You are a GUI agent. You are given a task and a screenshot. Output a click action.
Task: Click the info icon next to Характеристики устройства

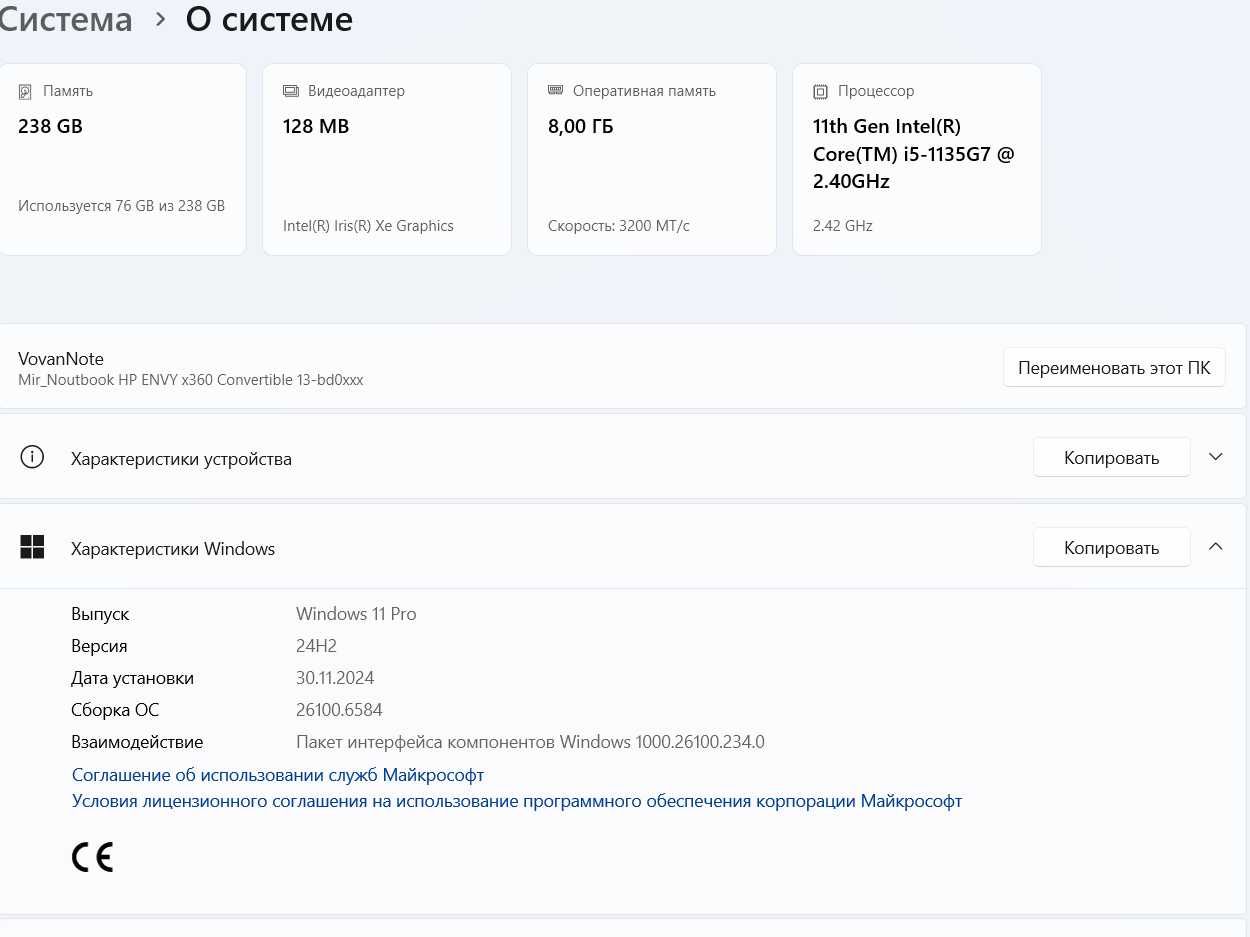32,458
